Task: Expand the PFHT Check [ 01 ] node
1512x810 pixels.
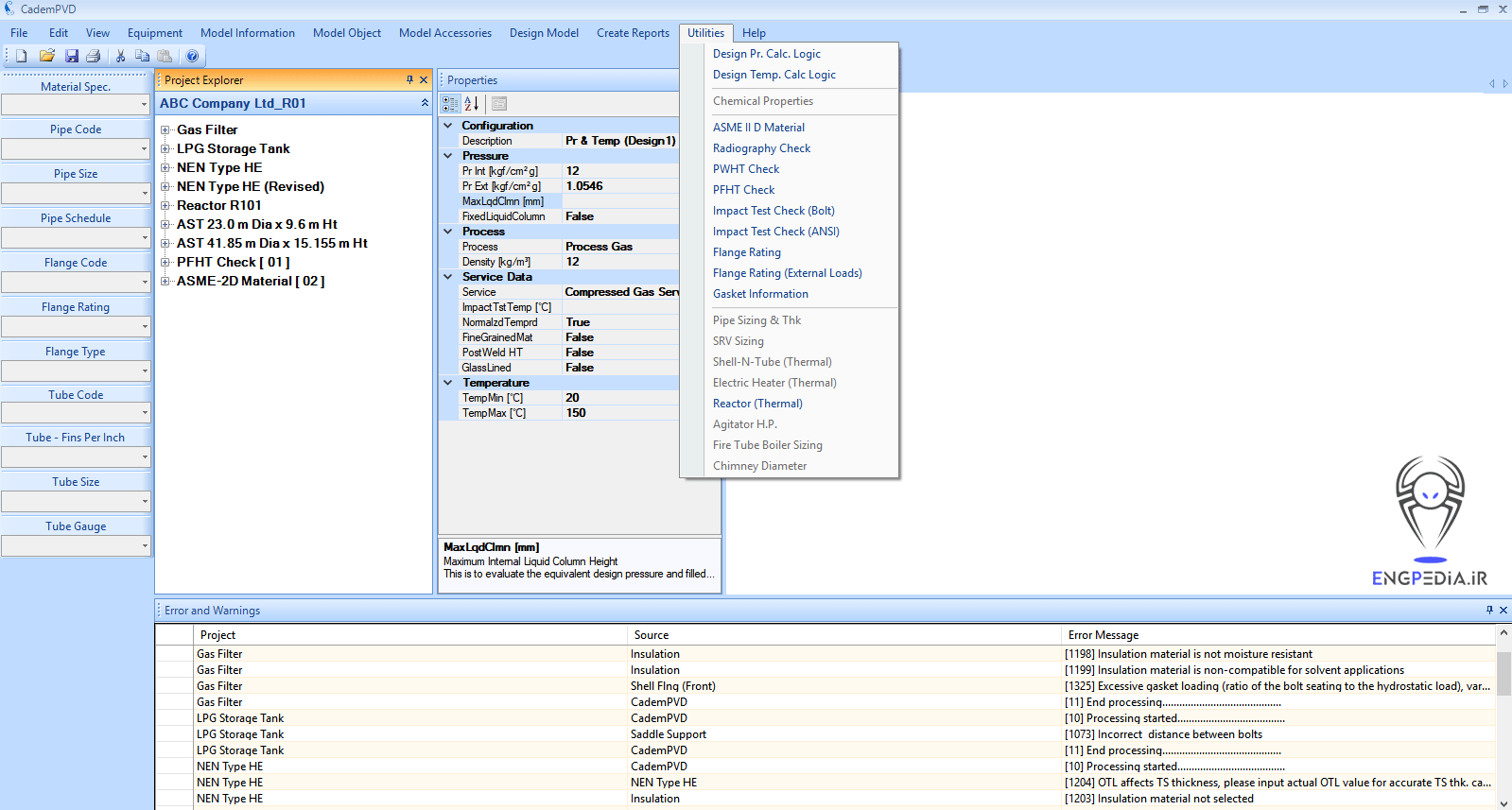Action: 165,262
